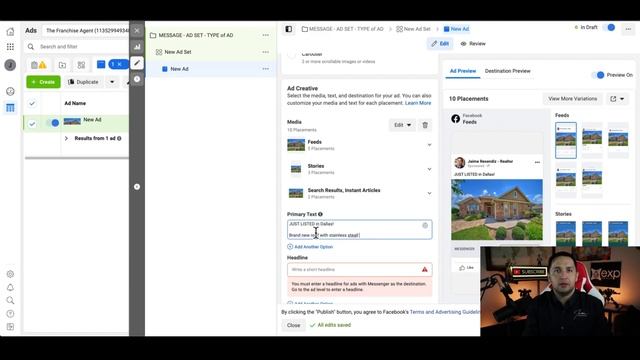Toggle the In Draft ad status switch
Image resolution: width=640 pixels, height=360 pixels.
[609, 27]
